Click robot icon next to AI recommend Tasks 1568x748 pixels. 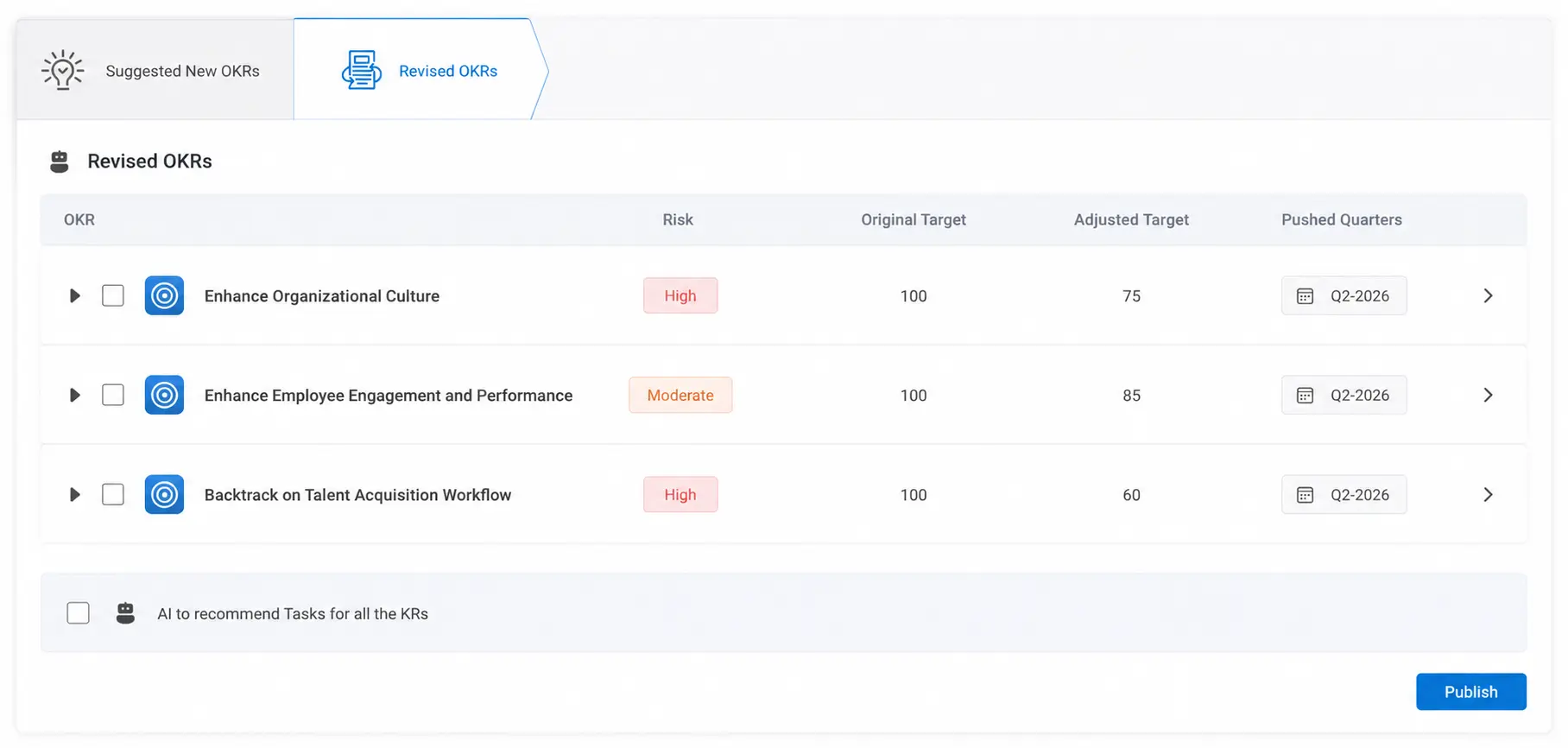pyautogui.click(x=125, y=613)
